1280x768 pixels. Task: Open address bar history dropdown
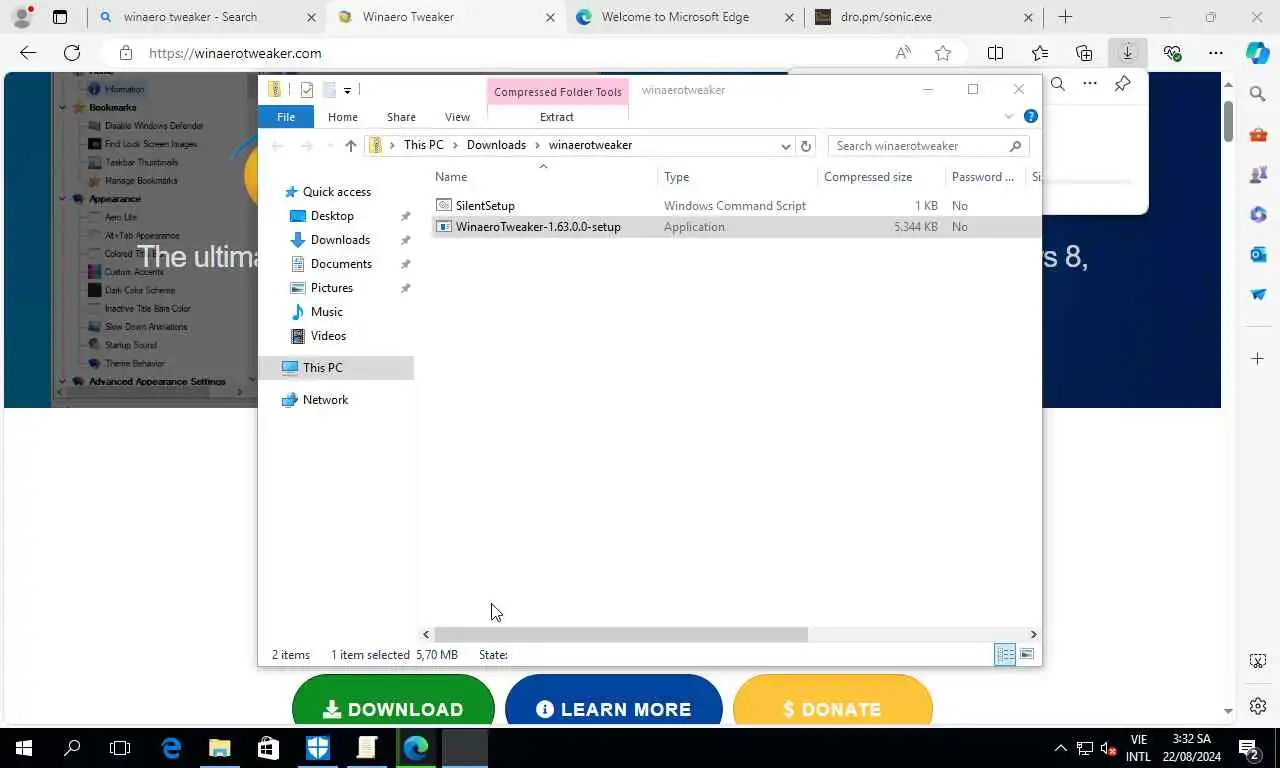(x=786, y=145)
